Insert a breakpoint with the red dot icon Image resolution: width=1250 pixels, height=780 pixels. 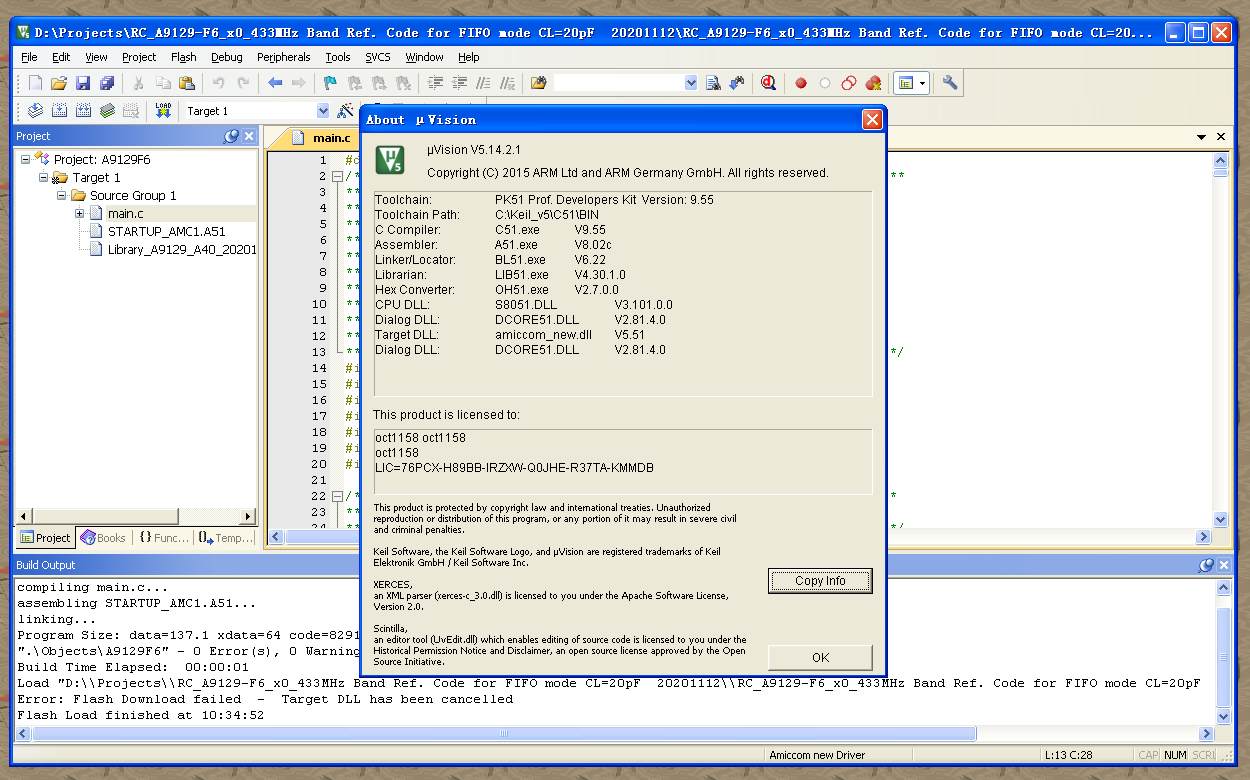[801, 83]
